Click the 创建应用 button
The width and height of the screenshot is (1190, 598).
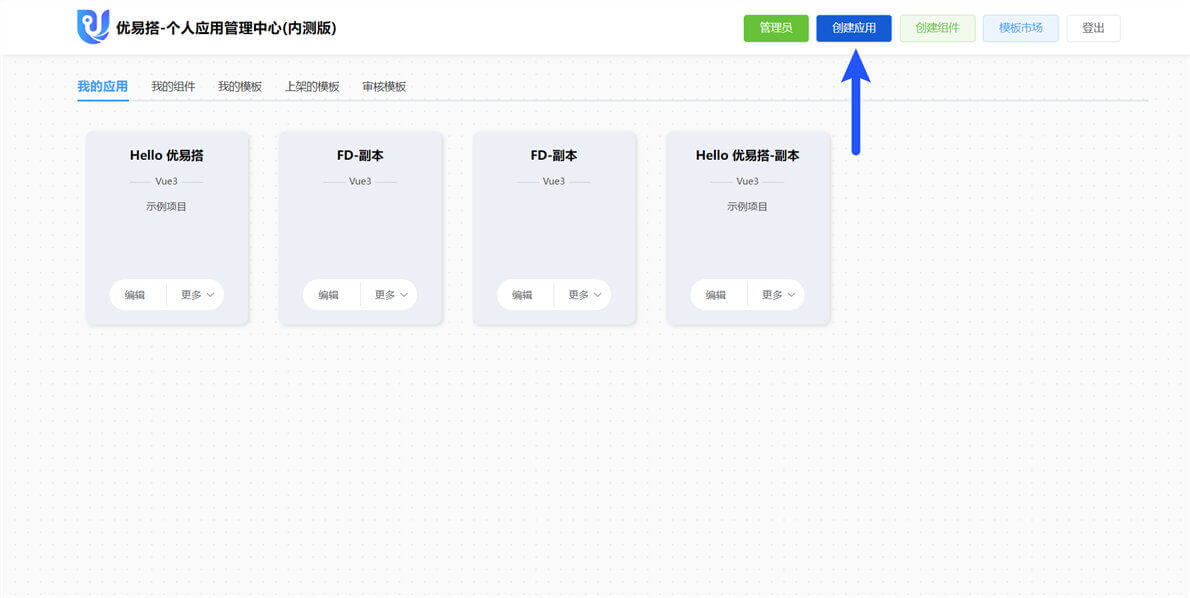(854, 28)
